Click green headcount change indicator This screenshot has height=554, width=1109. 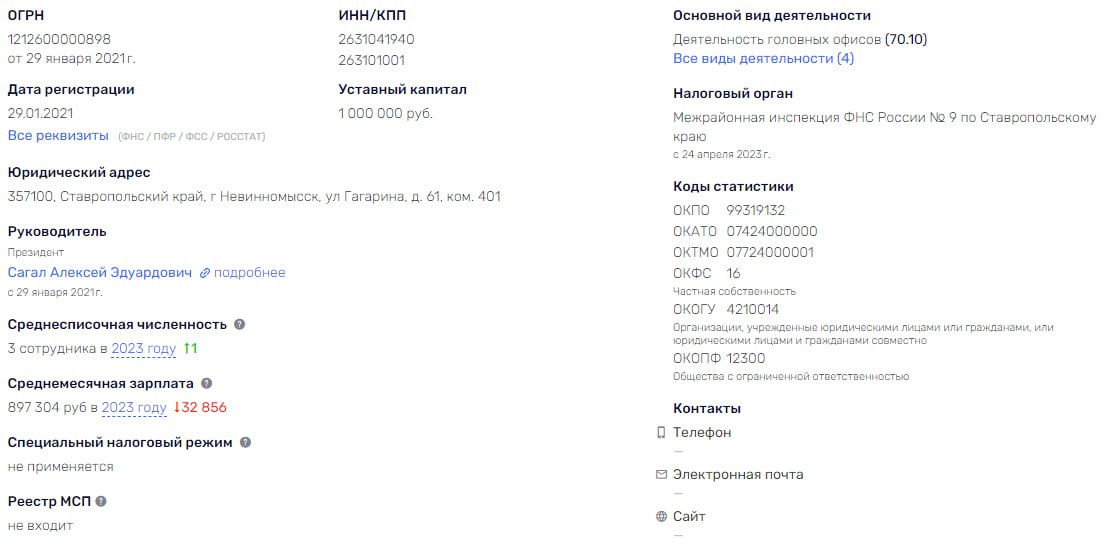(x=190, y=349)
